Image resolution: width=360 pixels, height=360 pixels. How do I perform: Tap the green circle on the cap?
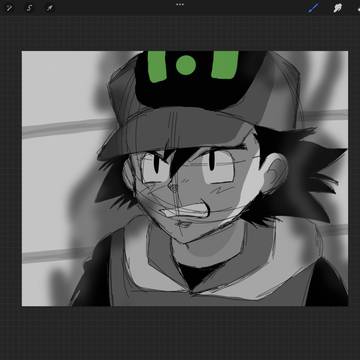click(x=186, y=65)
